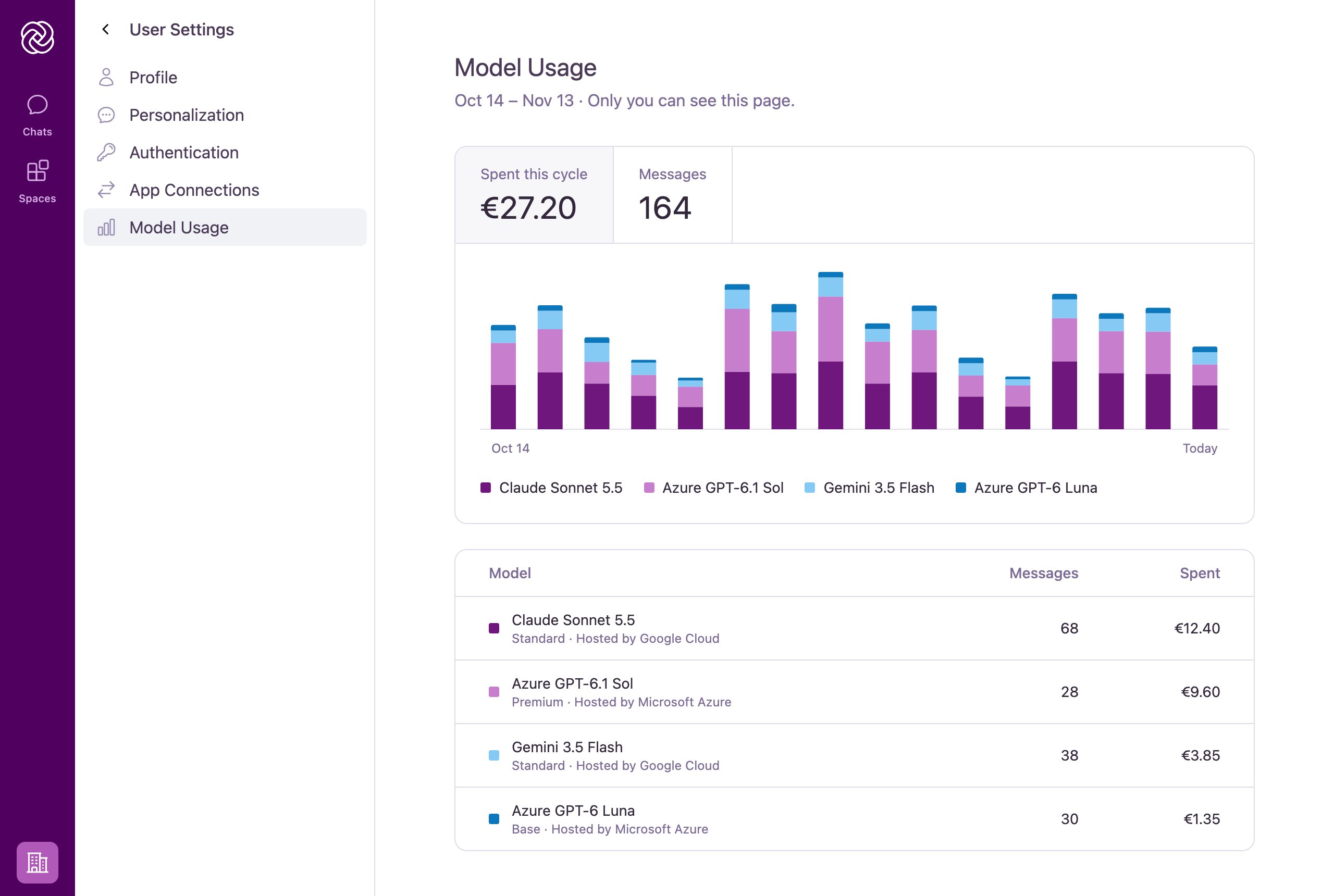Image resolution: width=1334 pixels, height=896 pixels.
Task: Open the App Connections settings page
Action: 225,190
